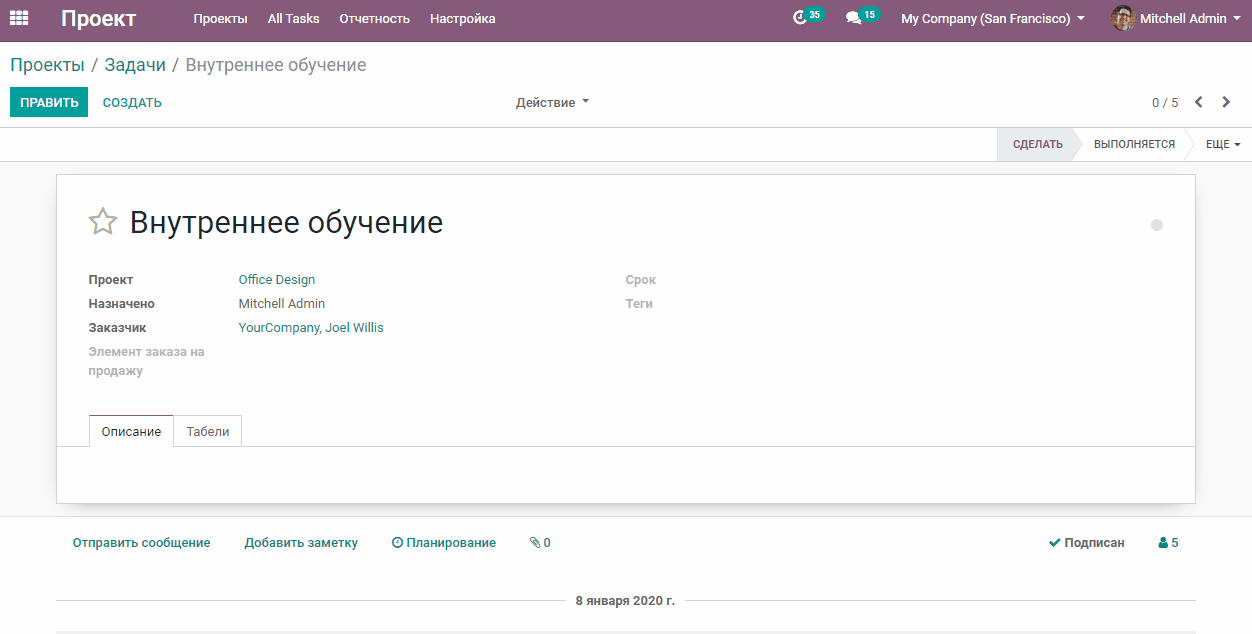Click Mitchell Admin avatar picture
Viewport: 1252px width, 634px height.
tap(1123, 18)
